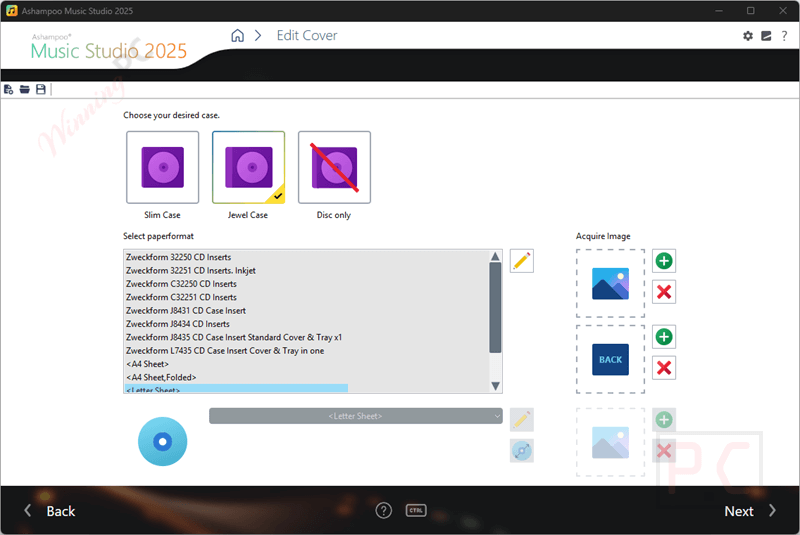Create new project toolbar icon
The width and height of the screenshot is (800, 535).
tap(9, 90)
